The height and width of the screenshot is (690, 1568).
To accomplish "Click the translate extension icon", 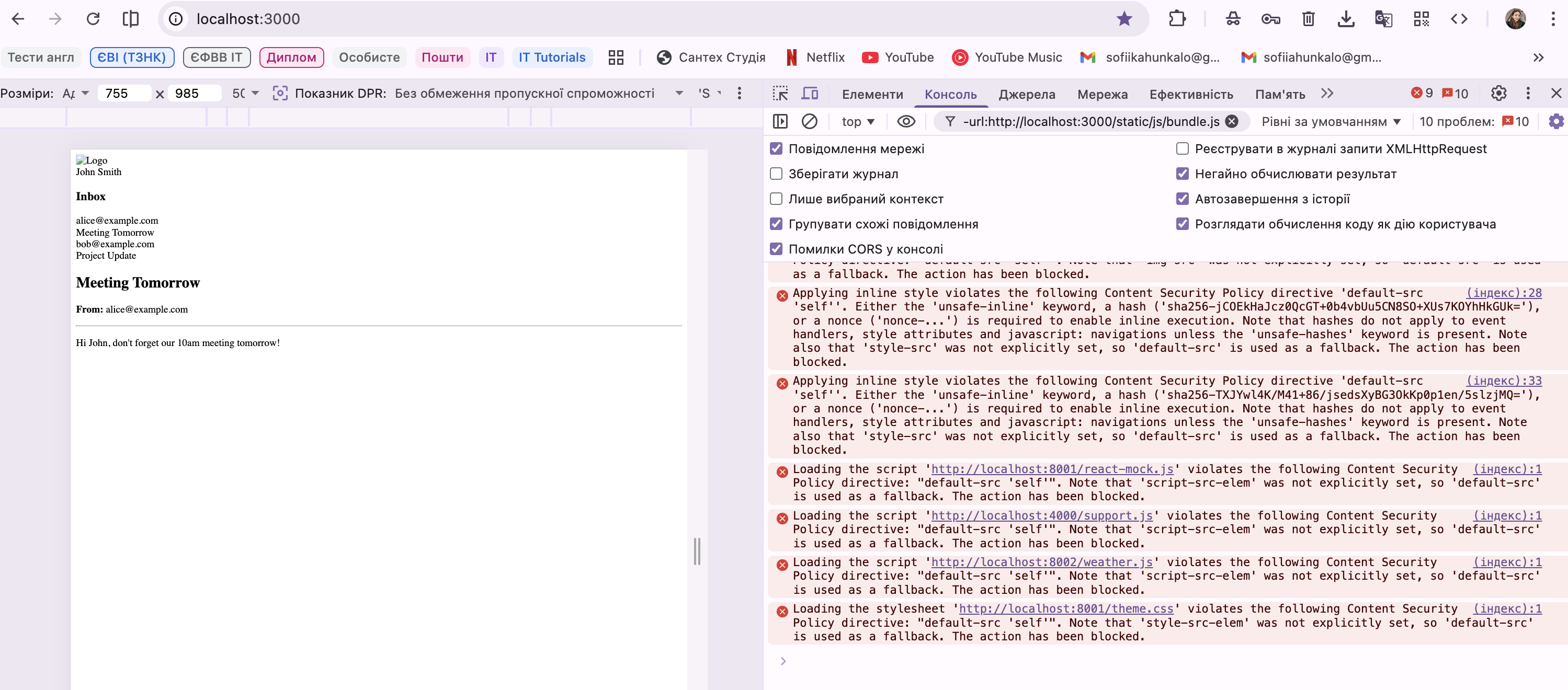I will 1383,19.
